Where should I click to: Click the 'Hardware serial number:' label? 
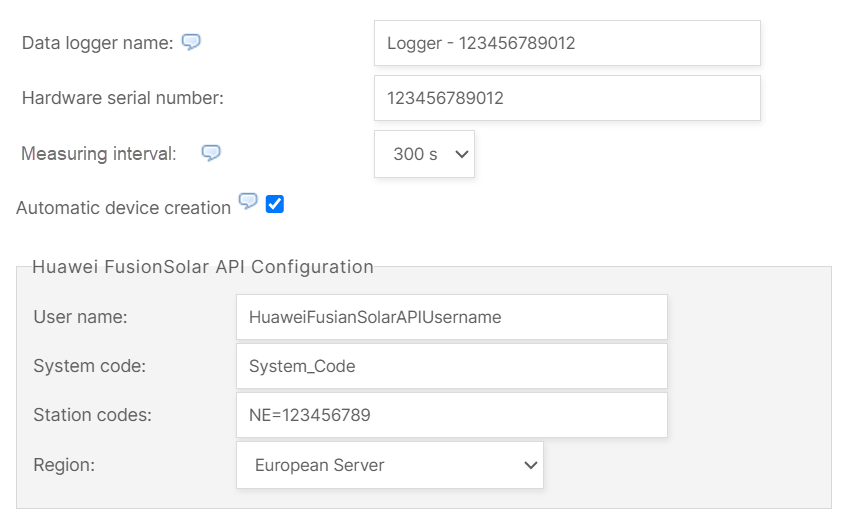tap(122, 98)
